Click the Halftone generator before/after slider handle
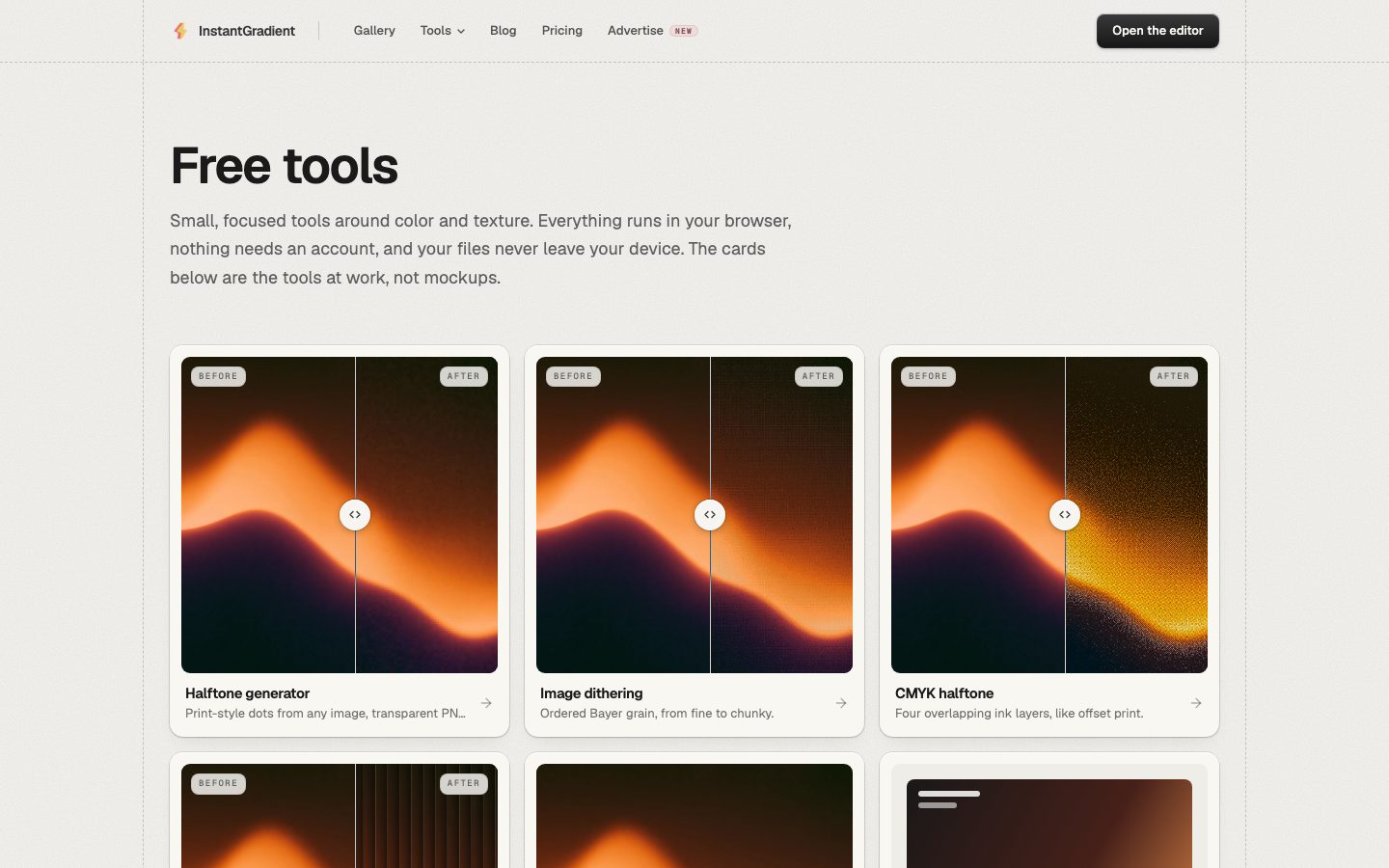This screenshot has width=1389, height=868. [x=355, y=515]
